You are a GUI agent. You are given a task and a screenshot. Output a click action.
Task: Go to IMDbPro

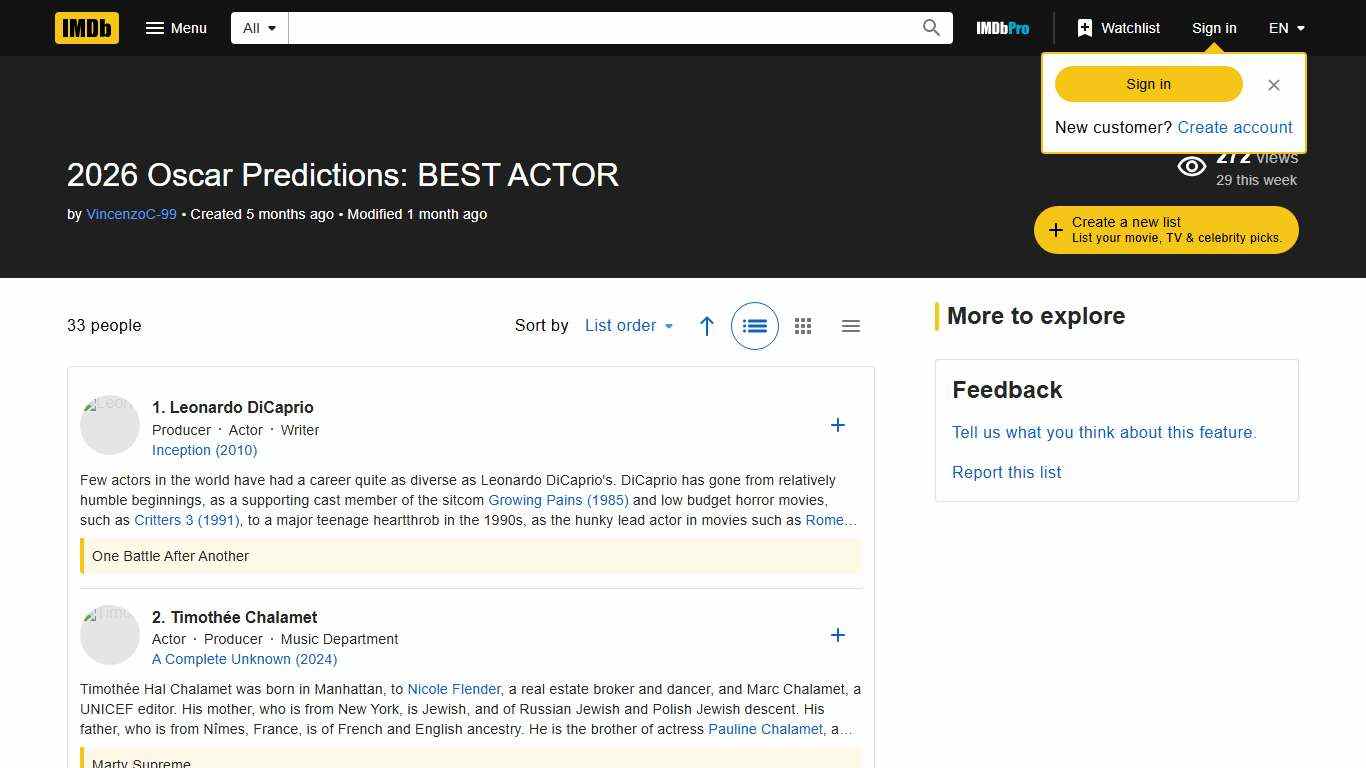pos(1003,28)
